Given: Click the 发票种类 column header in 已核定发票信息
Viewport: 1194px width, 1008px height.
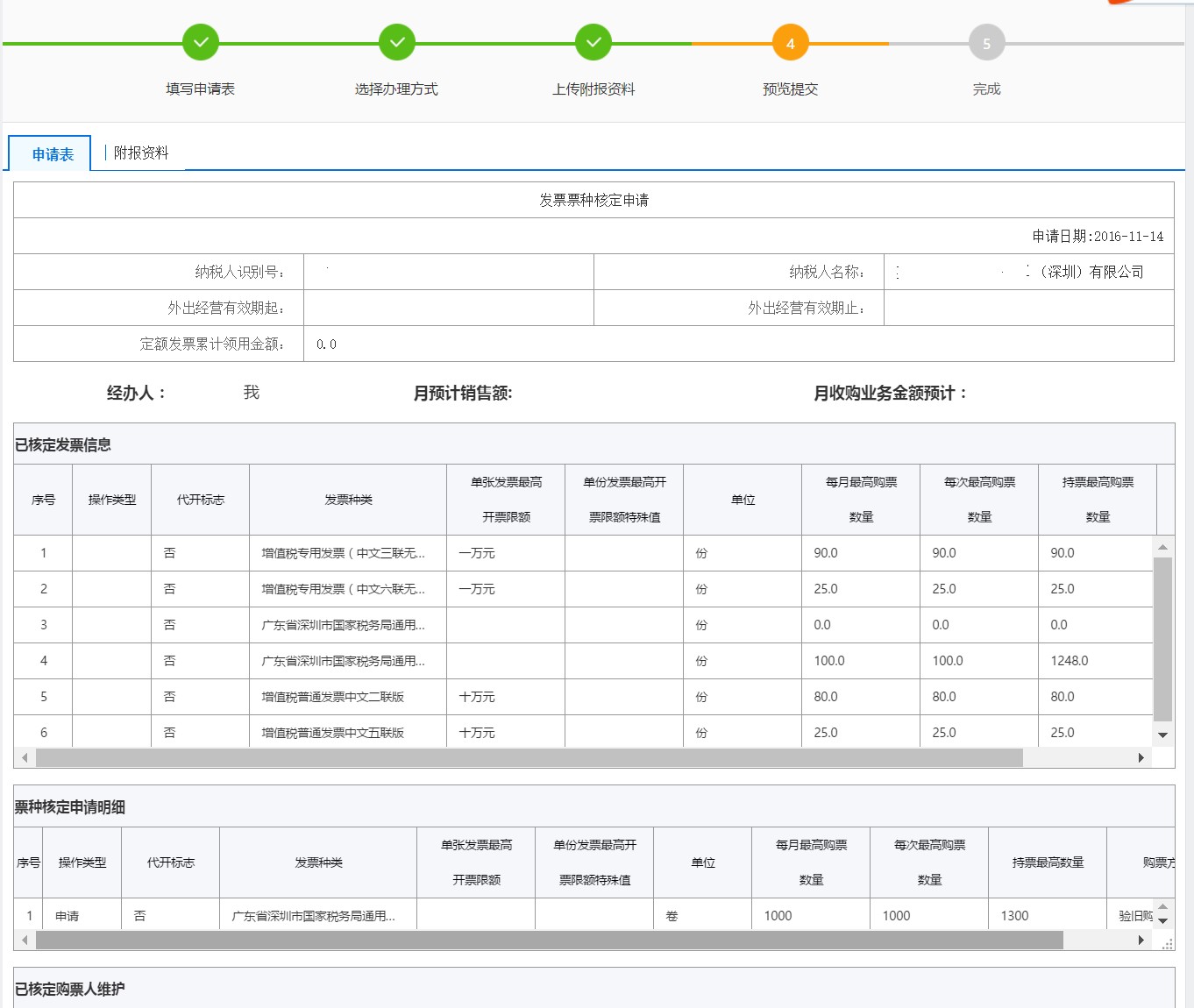Looking at the screenshot, I should [x=348, y=500].
